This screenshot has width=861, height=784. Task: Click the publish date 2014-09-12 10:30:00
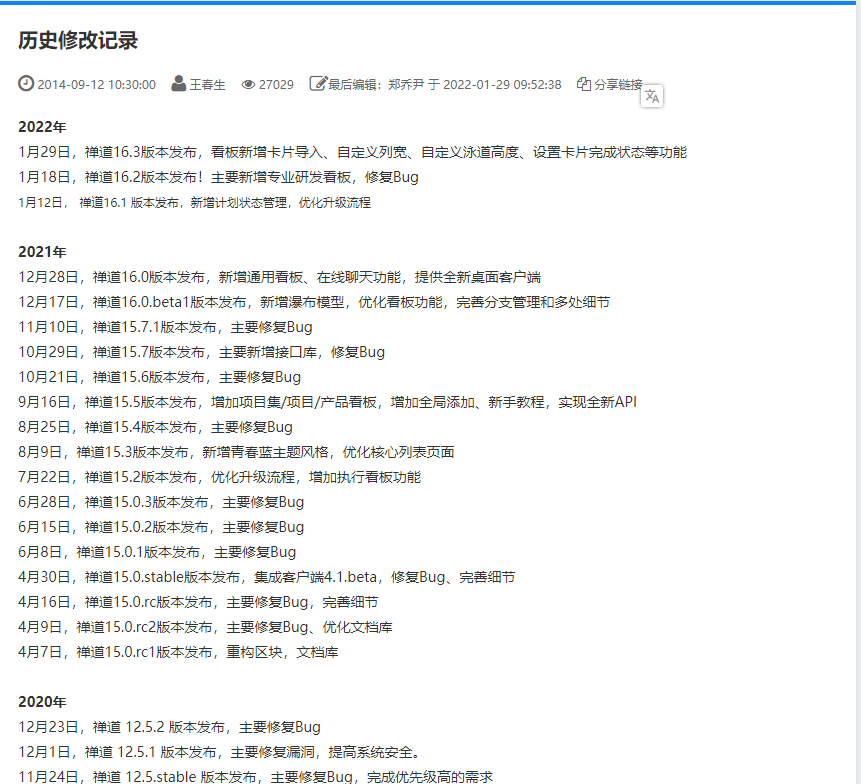click(97, 85)
